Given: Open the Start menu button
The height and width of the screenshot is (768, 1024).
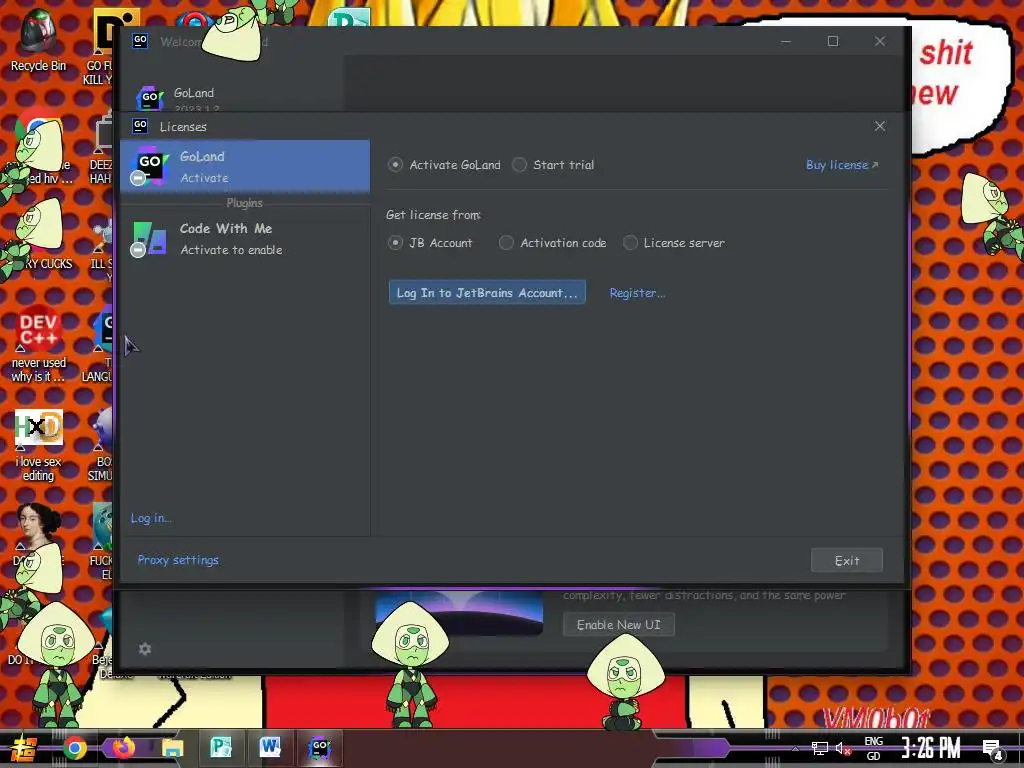Looking at the screenshot, I should tap(23, 748).
